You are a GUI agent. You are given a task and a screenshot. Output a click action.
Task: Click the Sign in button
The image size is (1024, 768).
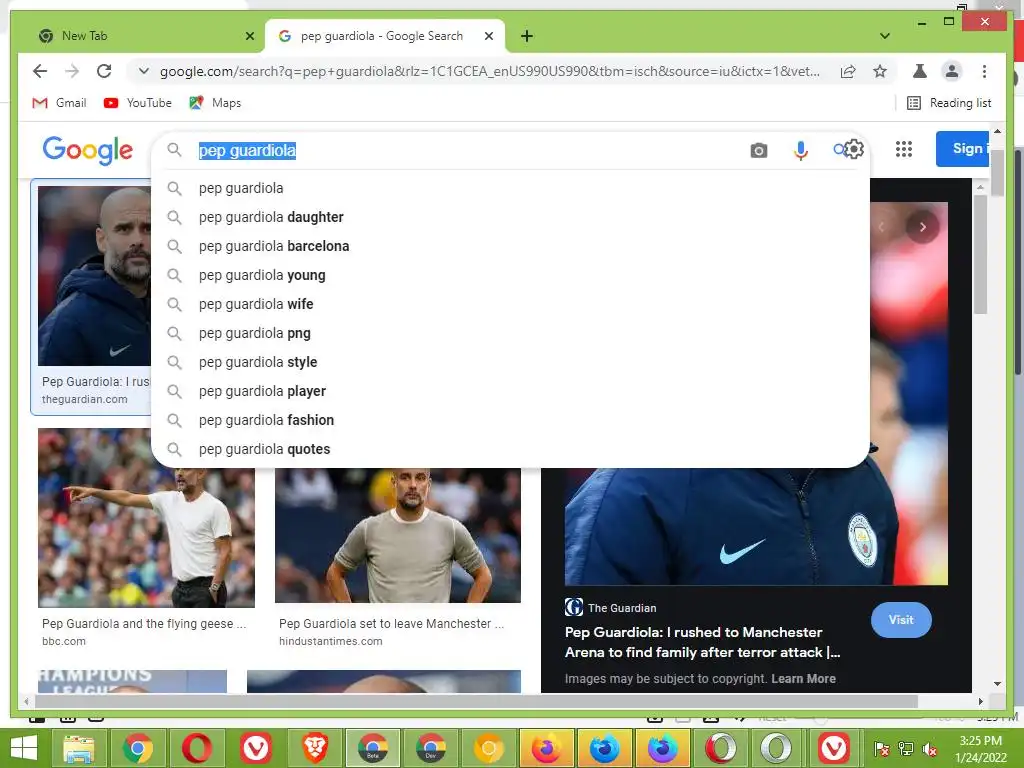click(x=963, y=149)
